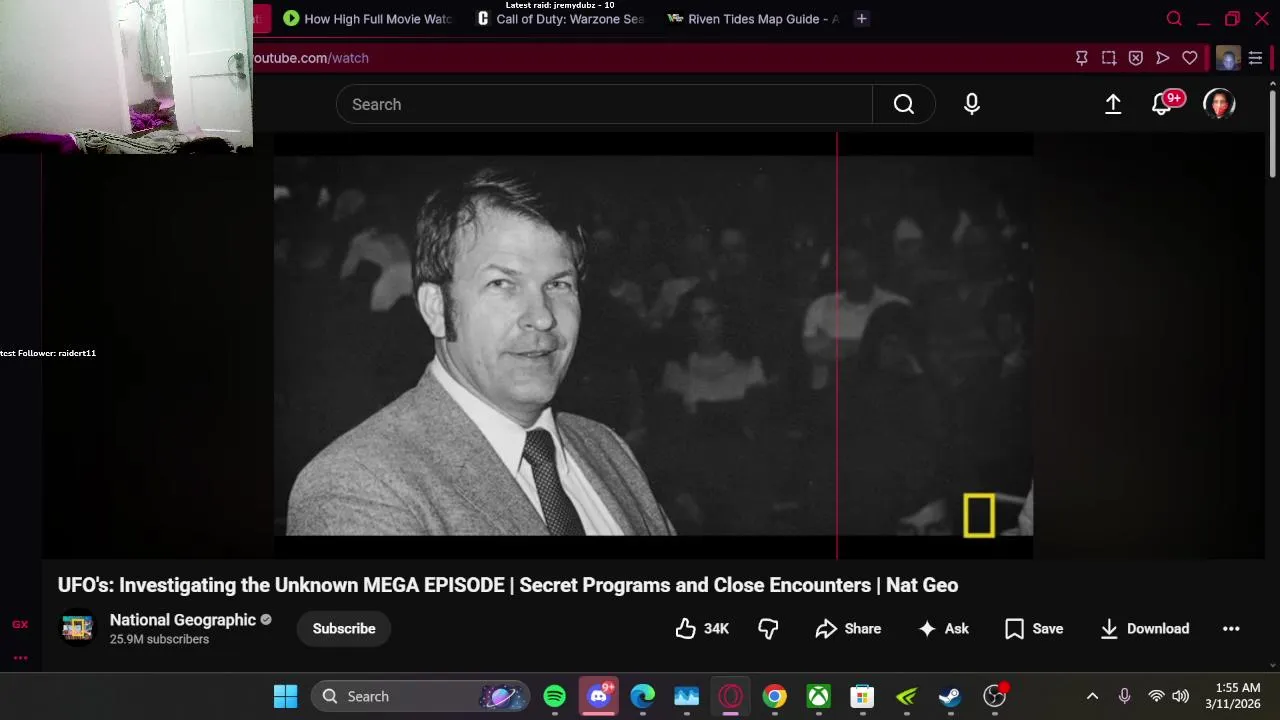Click the browser address bar URL
Viewport: 1280px width, 720px height.
[311, 58]
